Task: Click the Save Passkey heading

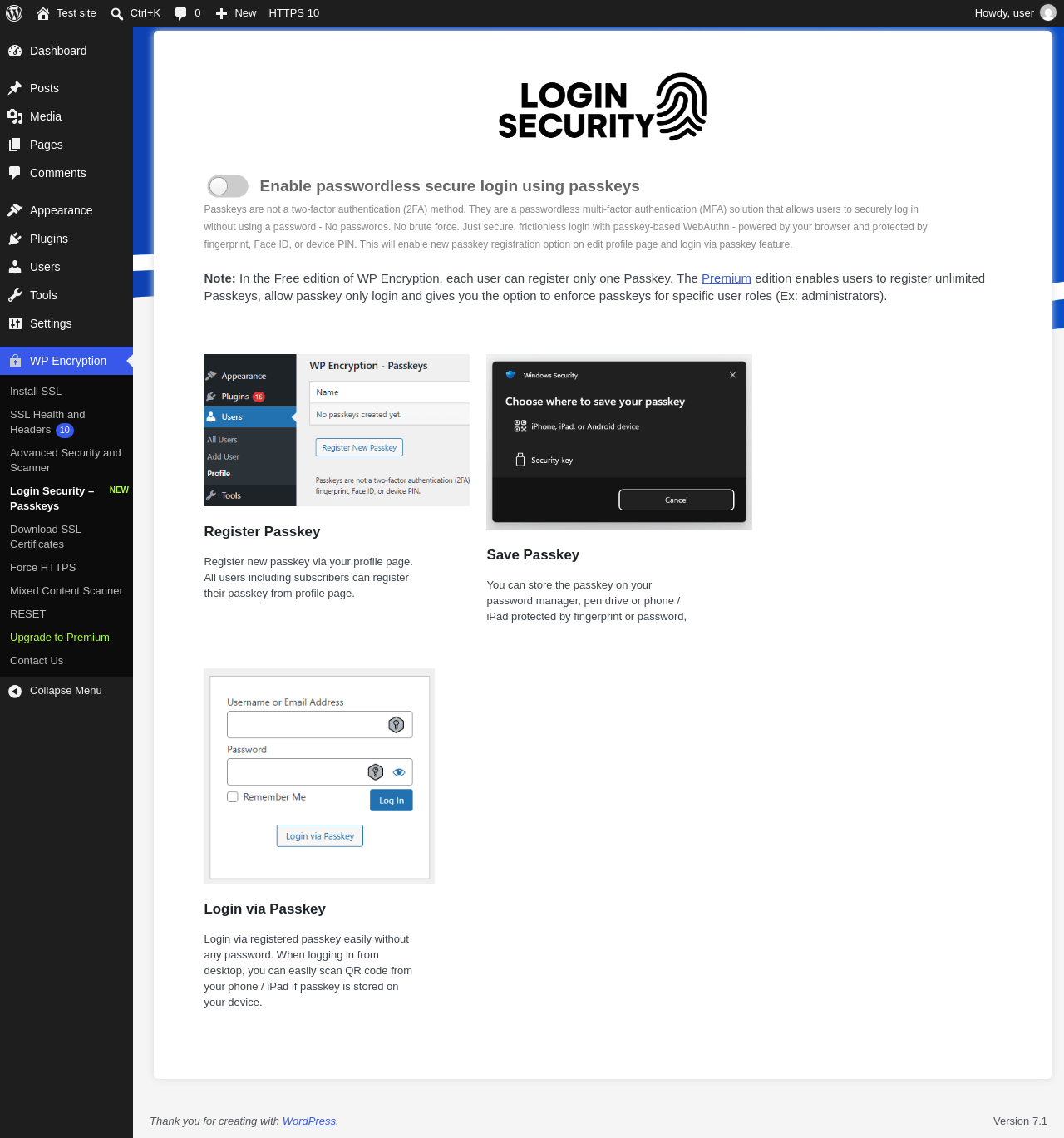Action: (533, 555)
